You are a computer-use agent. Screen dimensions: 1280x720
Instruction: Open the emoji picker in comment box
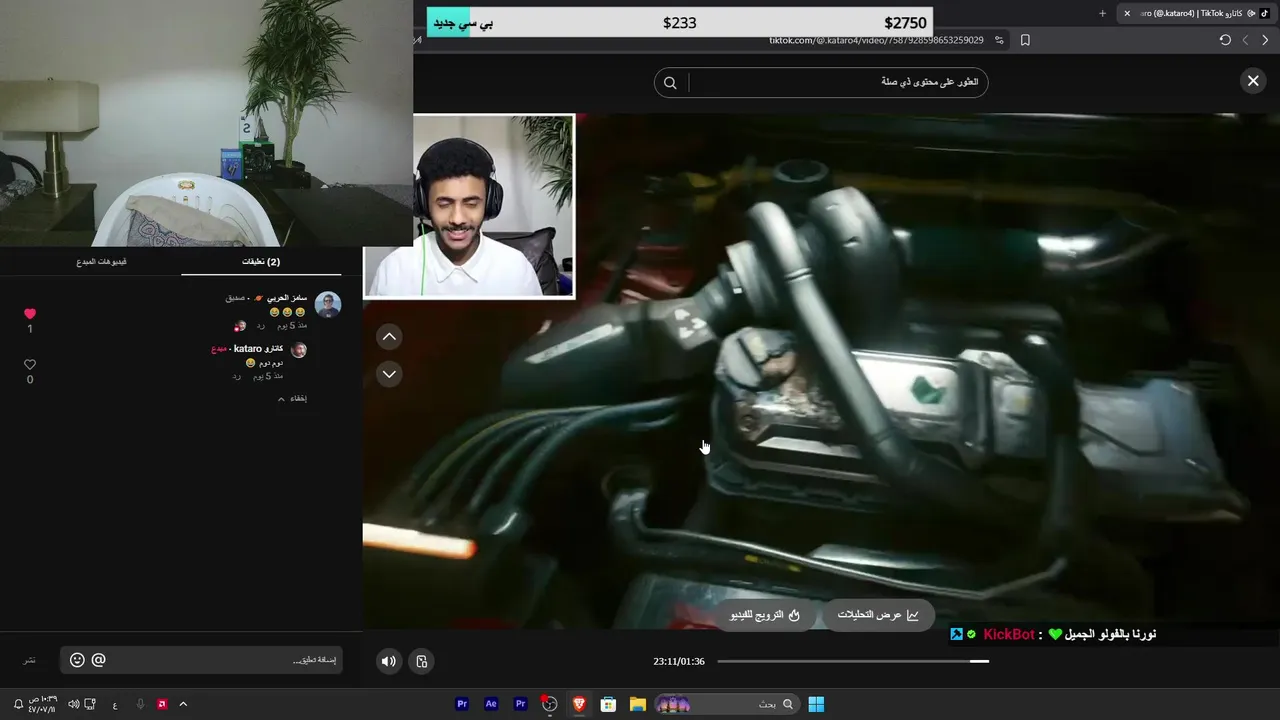pyautogui.click(x=77, y=660)
